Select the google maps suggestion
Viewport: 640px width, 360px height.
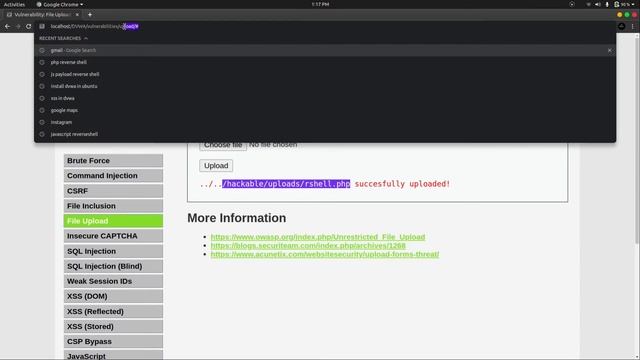click(325, 110)
